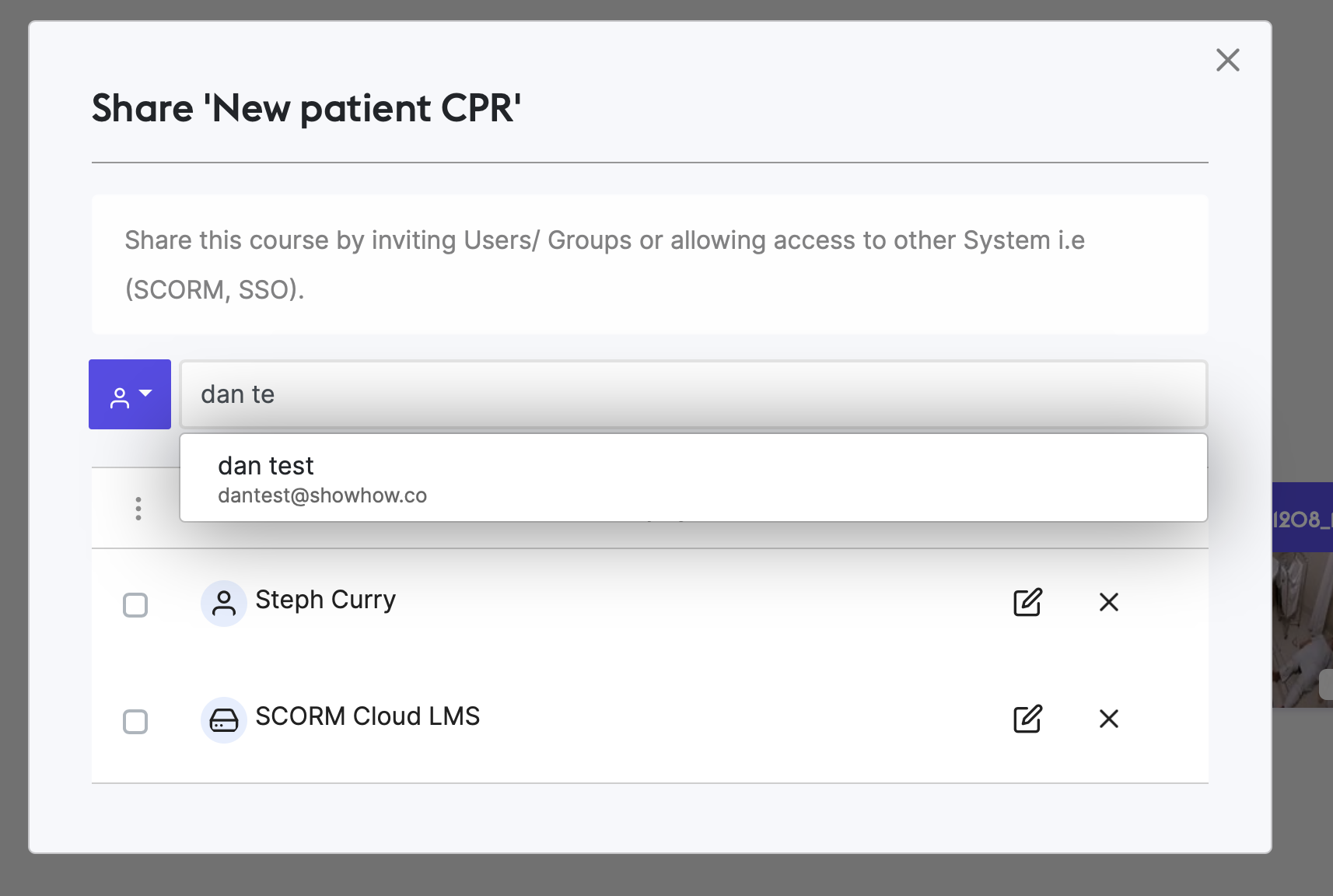Image resolution: width=1333 pixels, height=896 pixels.
Task: Click the course thumbnail behind the dialog
Action: (x=1303, y=630)
